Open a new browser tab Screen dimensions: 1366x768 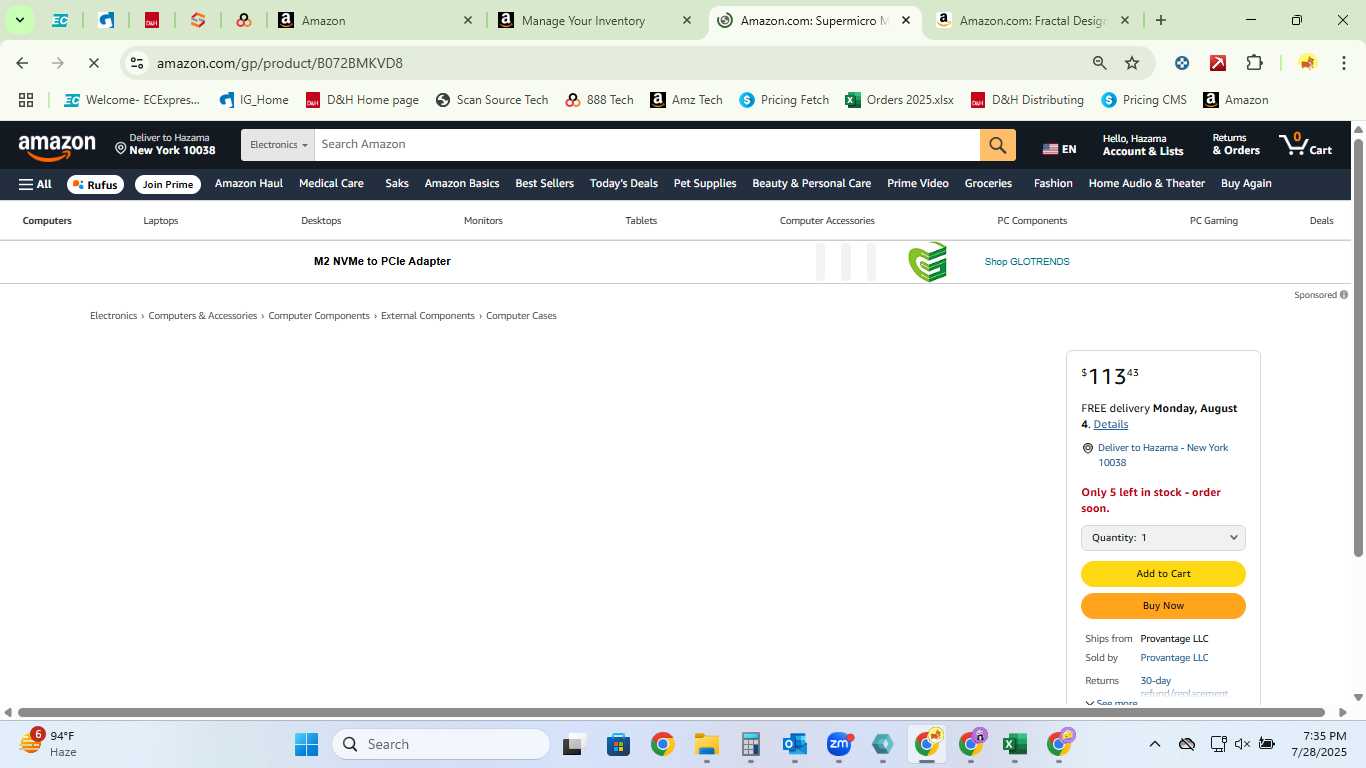point(1160,20)
